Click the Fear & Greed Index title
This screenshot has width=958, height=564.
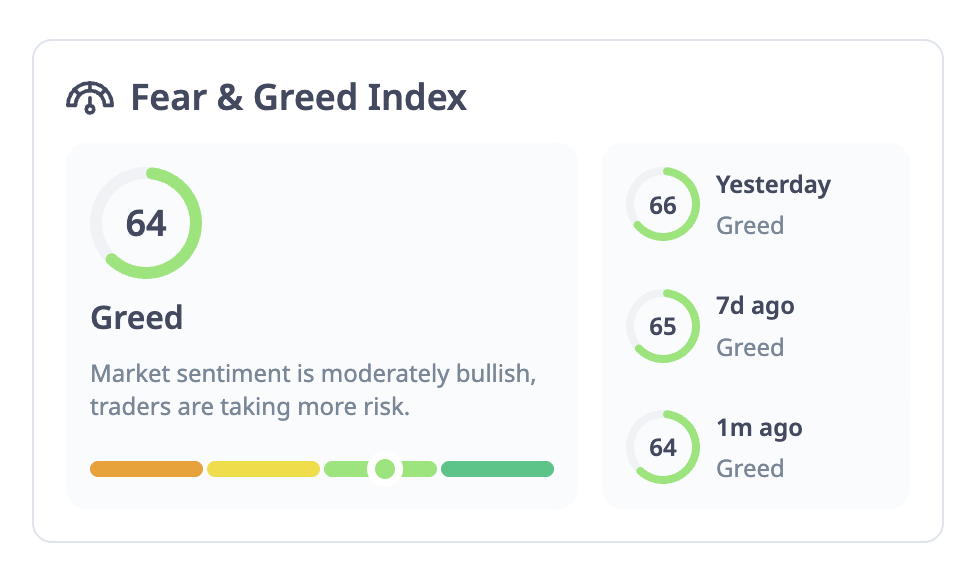[x=298, y=97]
